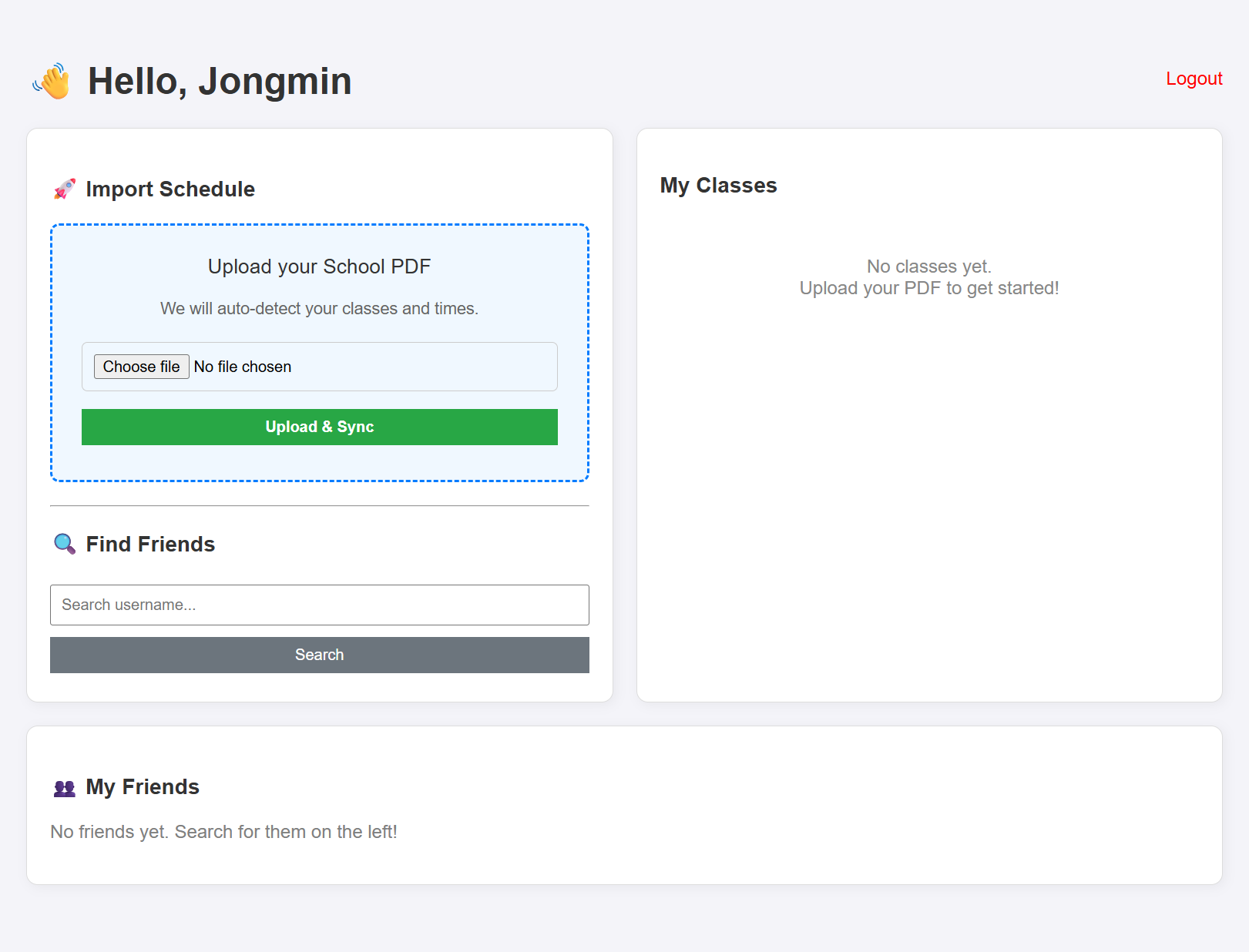Click the Find Friends section header
The width and height of the screenshot is (1249, 952).
pos(150,544)
